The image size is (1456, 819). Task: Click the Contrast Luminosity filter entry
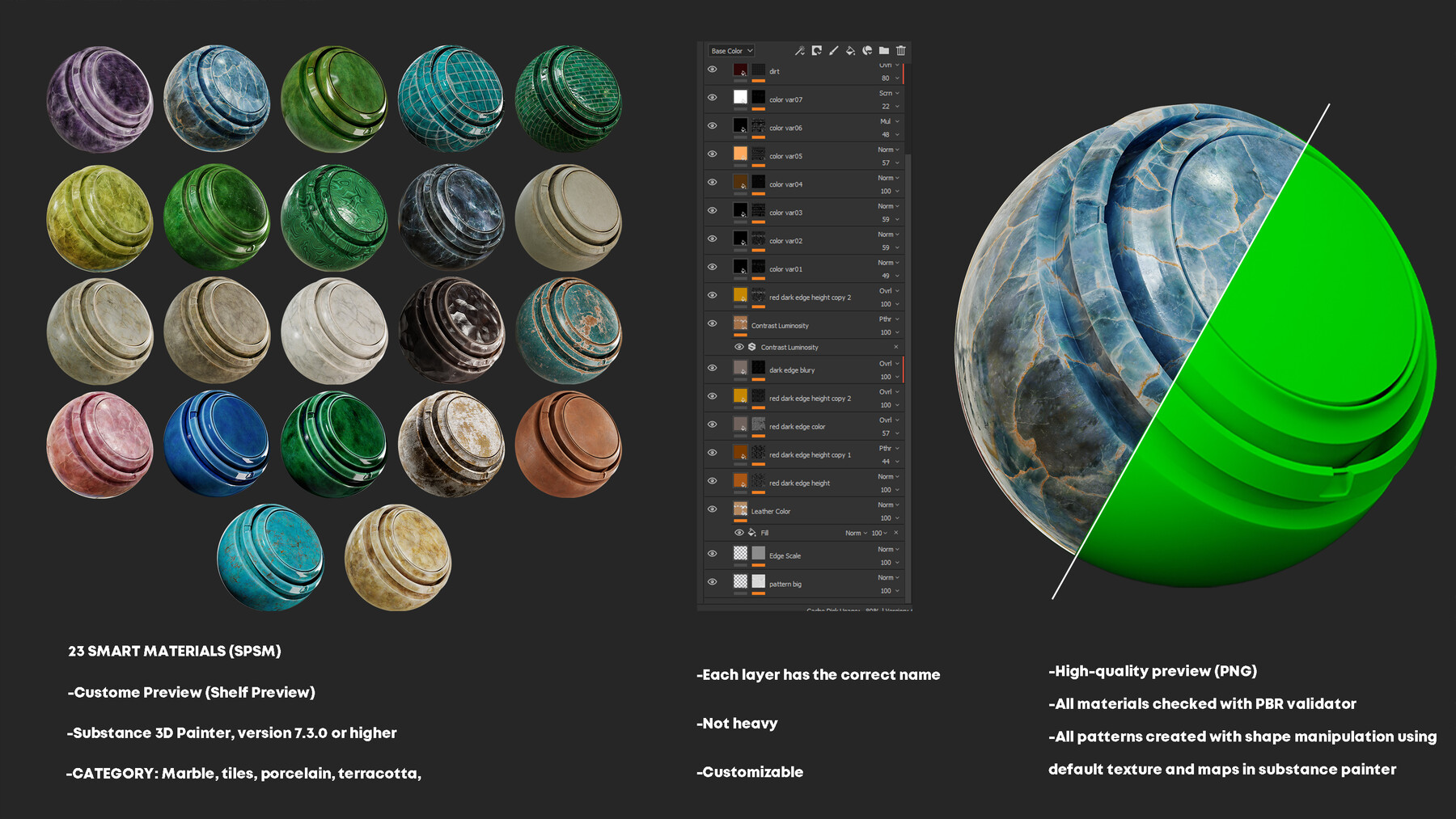(789, 347)
